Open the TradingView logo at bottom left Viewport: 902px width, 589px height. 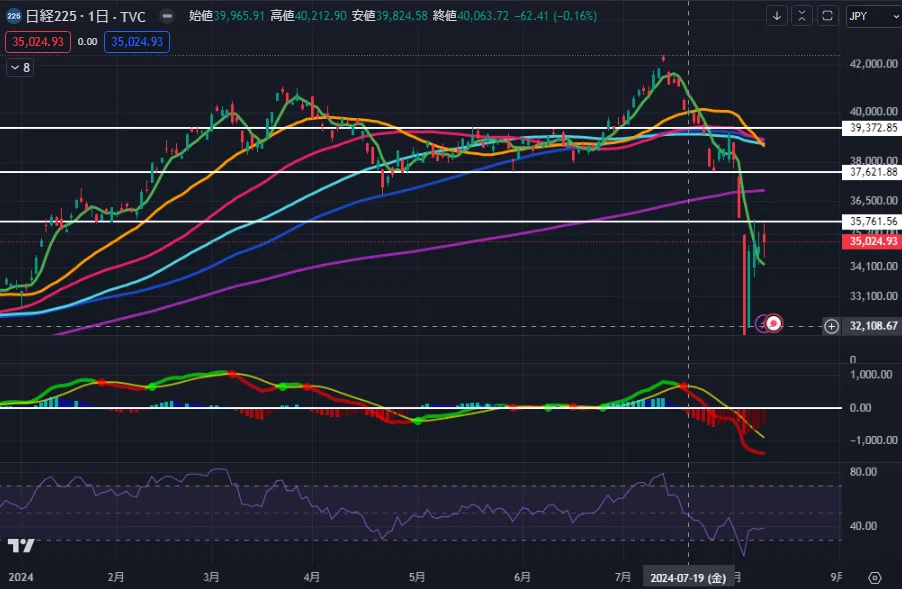tap(21, 545)
